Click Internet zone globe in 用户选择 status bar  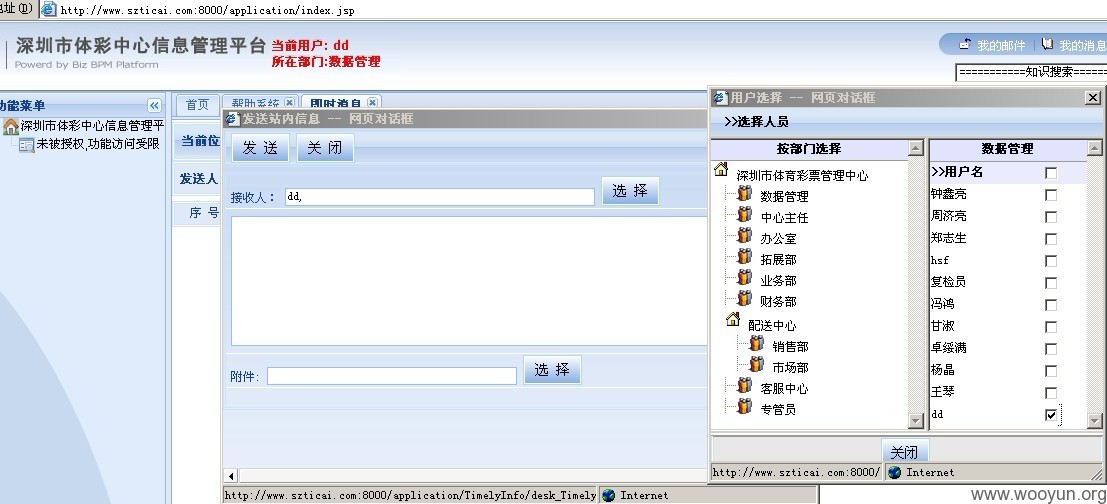894,472
